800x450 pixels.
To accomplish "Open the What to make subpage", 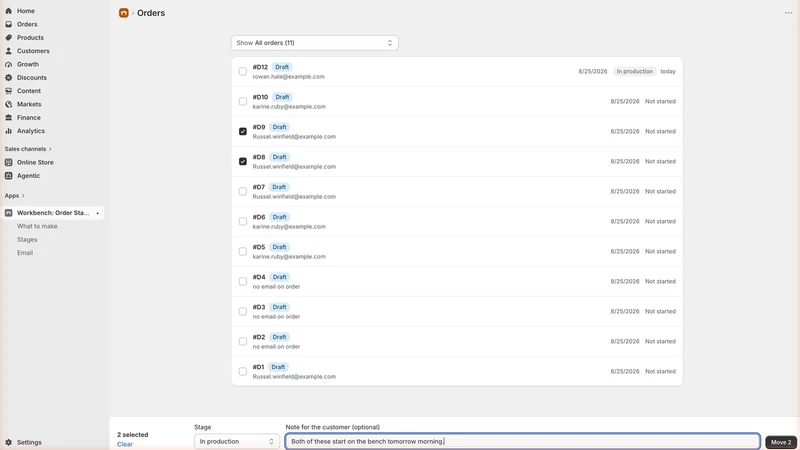I will point(37,226).
